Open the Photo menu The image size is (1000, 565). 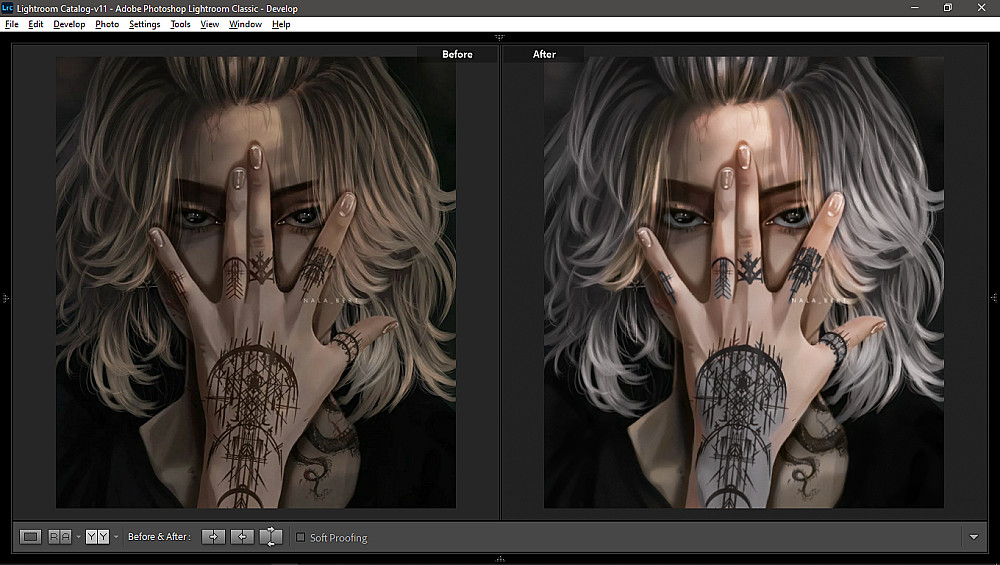pos(107,24)
